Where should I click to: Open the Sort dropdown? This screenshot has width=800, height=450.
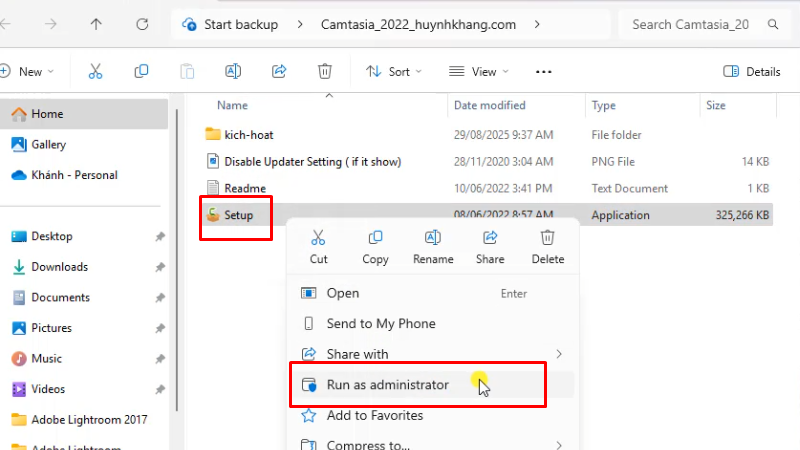coord(393,71)
